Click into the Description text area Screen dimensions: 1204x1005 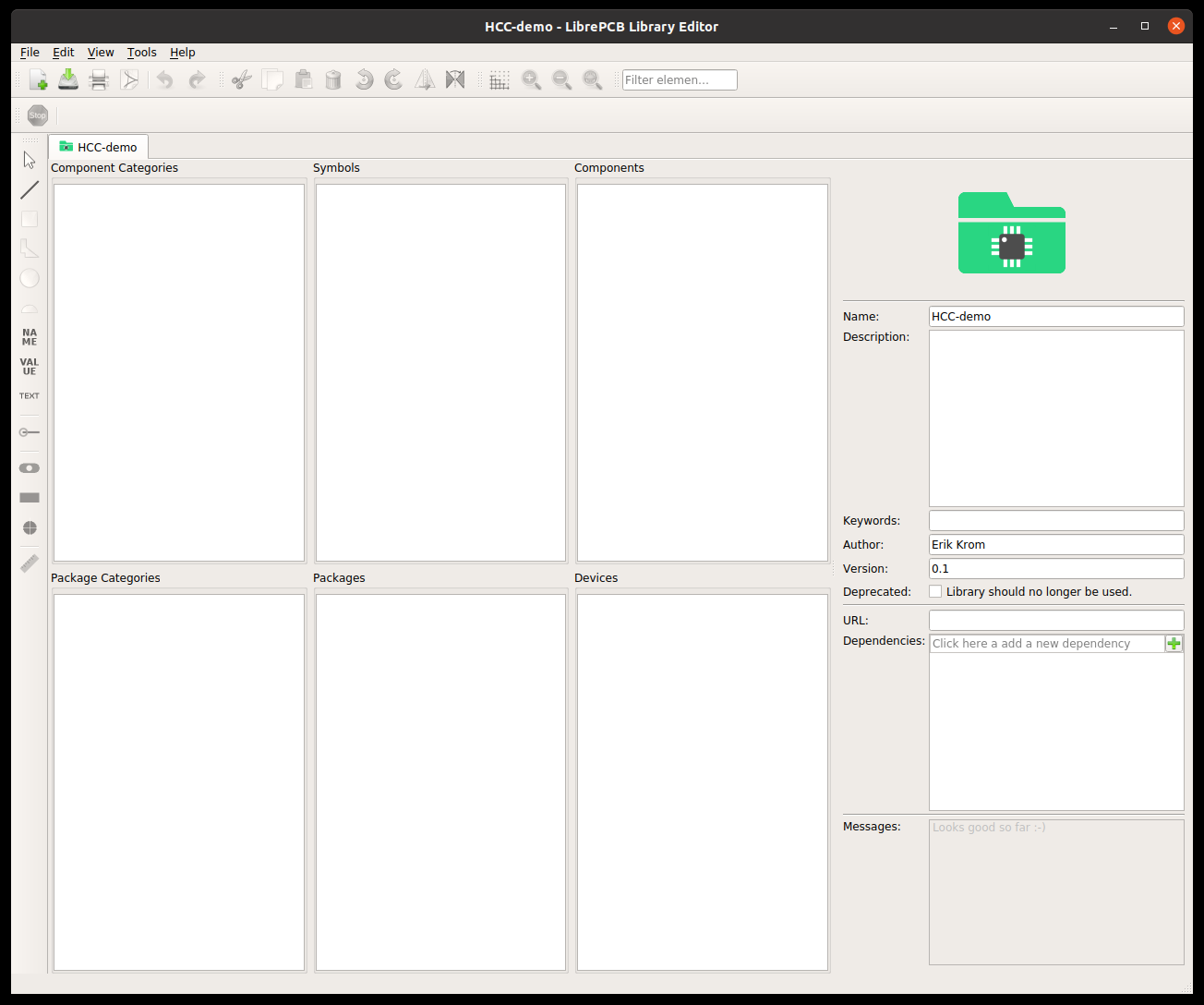[1056, 418]
